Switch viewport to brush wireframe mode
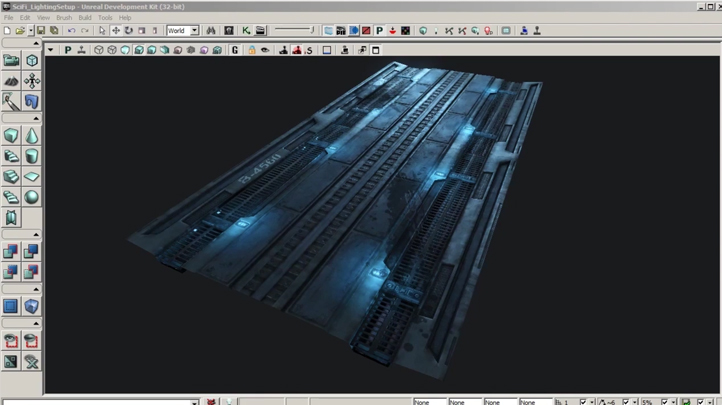The height and width of the screenshot is (405, 722). [x=99, y=50]
